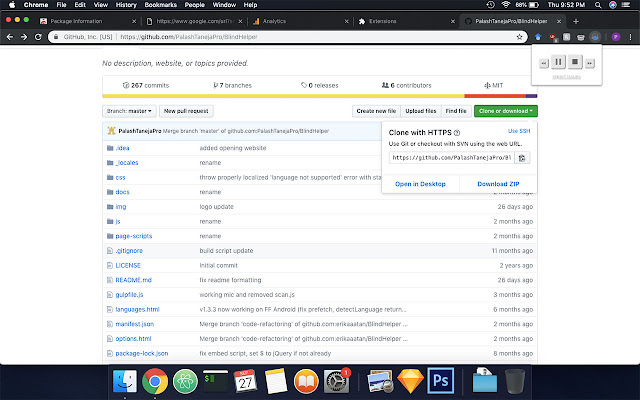640x400 pixels.
Task: Click the rewind button in extension popup
Action: pos(544,63)
